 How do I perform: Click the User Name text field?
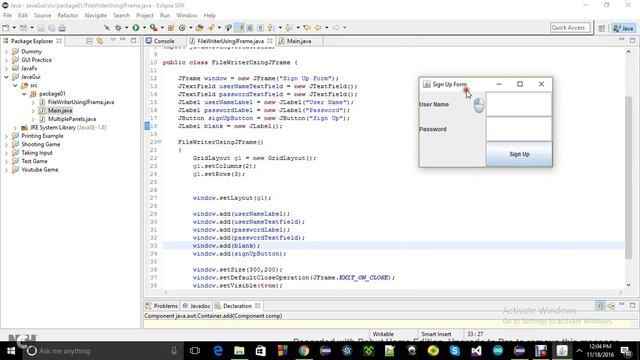(x=519, y=104)
